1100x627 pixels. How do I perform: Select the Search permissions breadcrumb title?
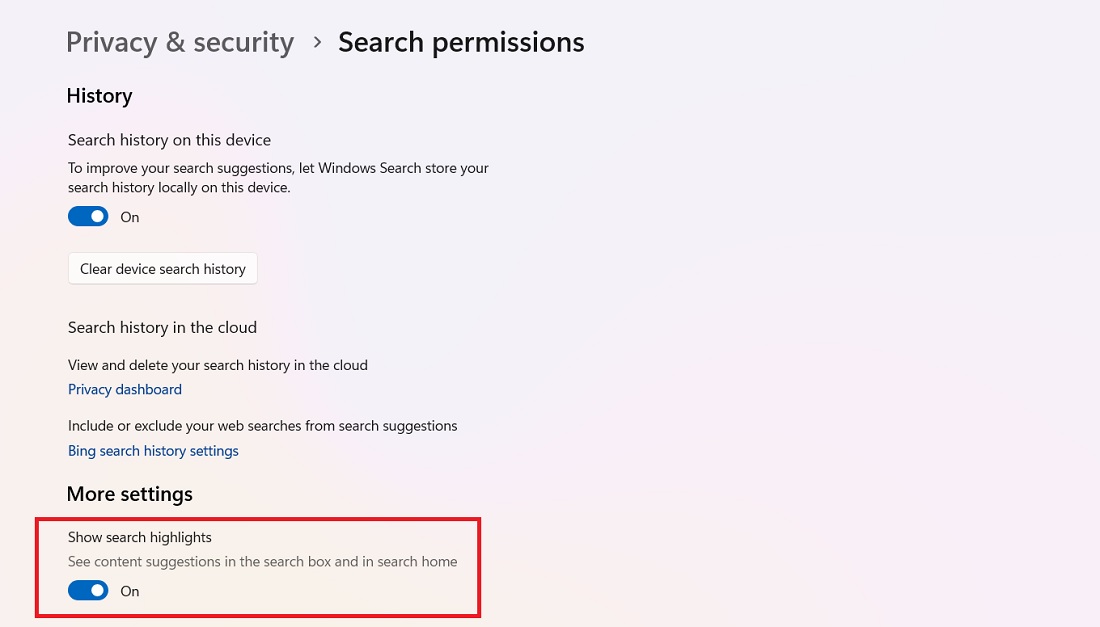(x=461, y=42)
